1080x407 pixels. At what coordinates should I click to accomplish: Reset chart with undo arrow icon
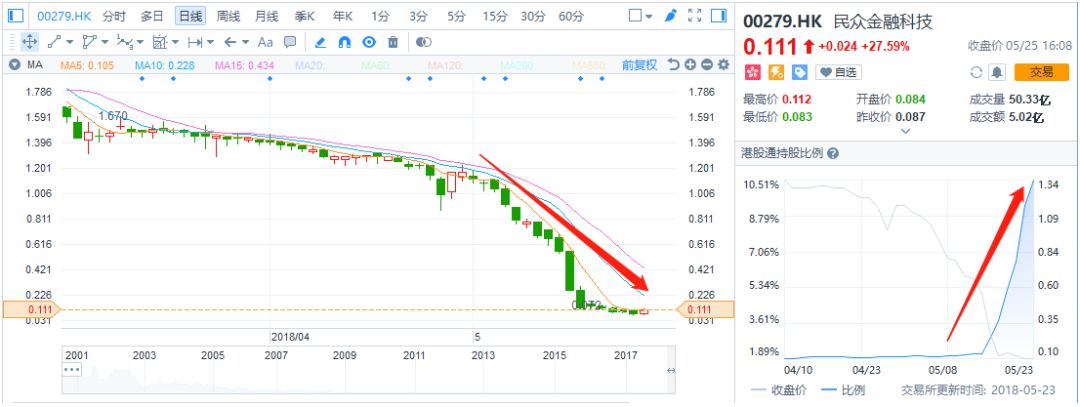[673, 65]
